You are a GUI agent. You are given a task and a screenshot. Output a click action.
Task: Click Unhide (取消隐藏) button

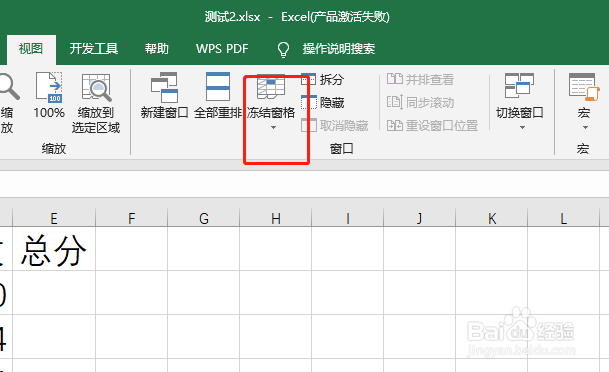(334, 125)
